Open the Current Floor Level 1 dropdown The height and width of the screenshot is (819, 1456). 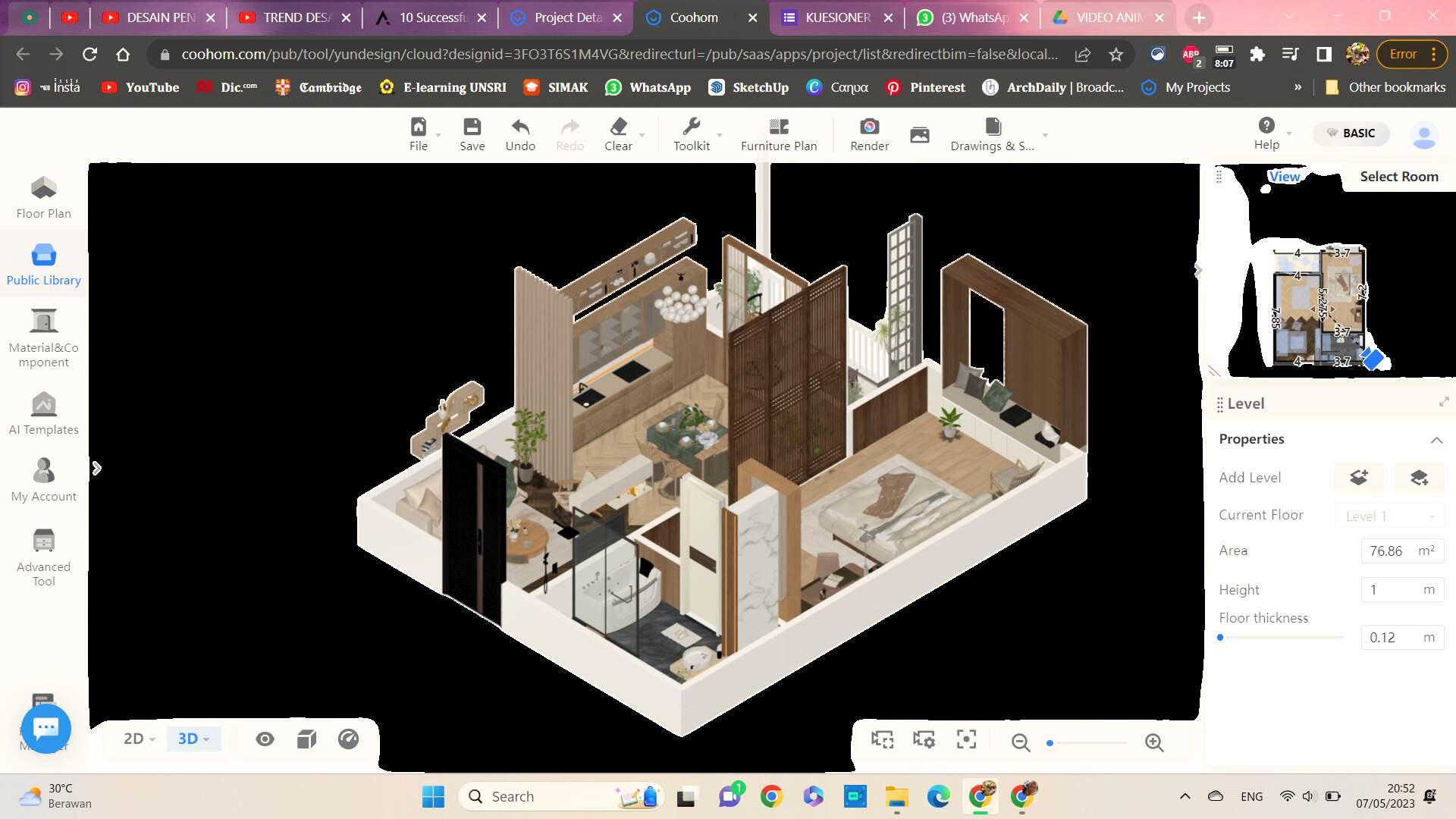1390,516
